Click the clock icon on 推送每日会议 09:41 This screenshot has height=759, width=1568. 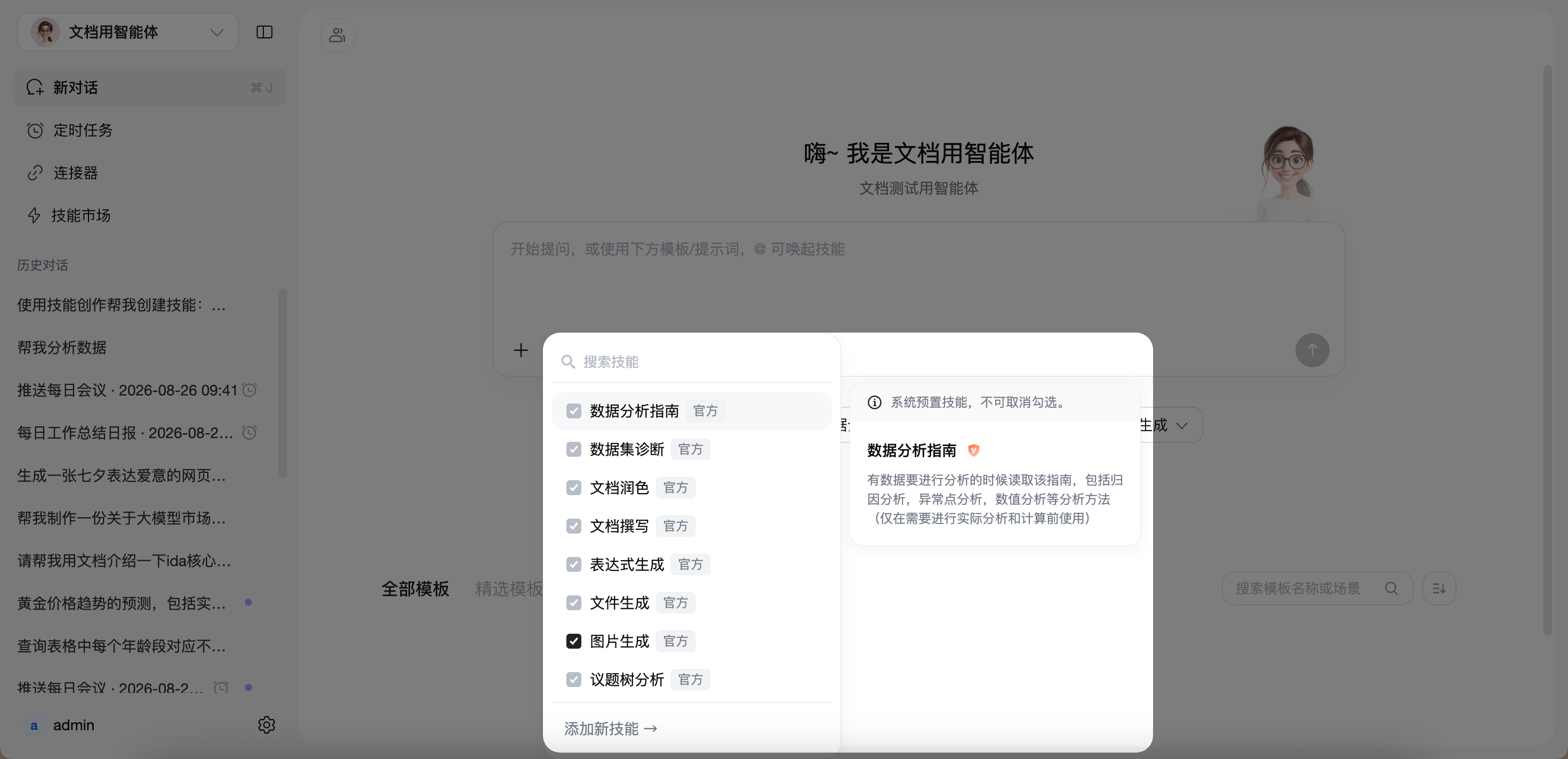coord(250,390)
